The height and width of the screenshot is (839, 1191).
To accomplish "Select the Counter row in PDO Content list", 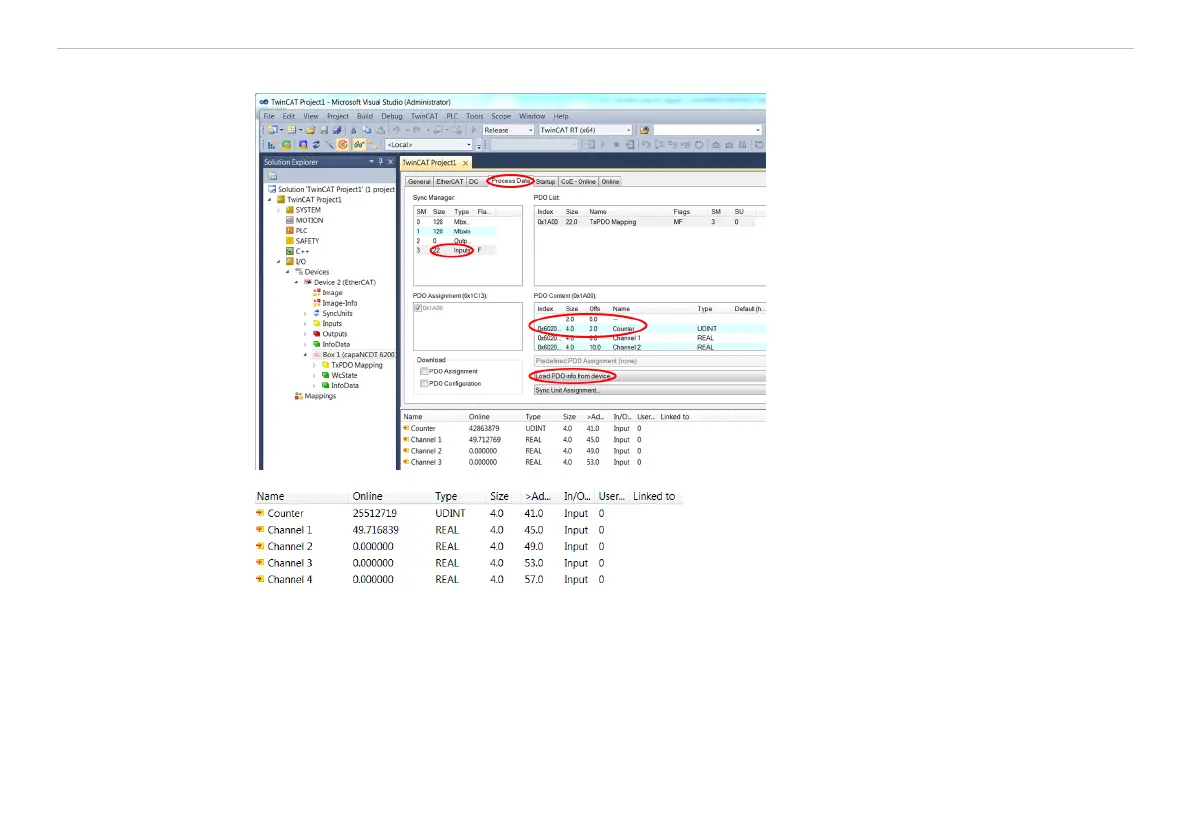I will (x=649, y=329).
